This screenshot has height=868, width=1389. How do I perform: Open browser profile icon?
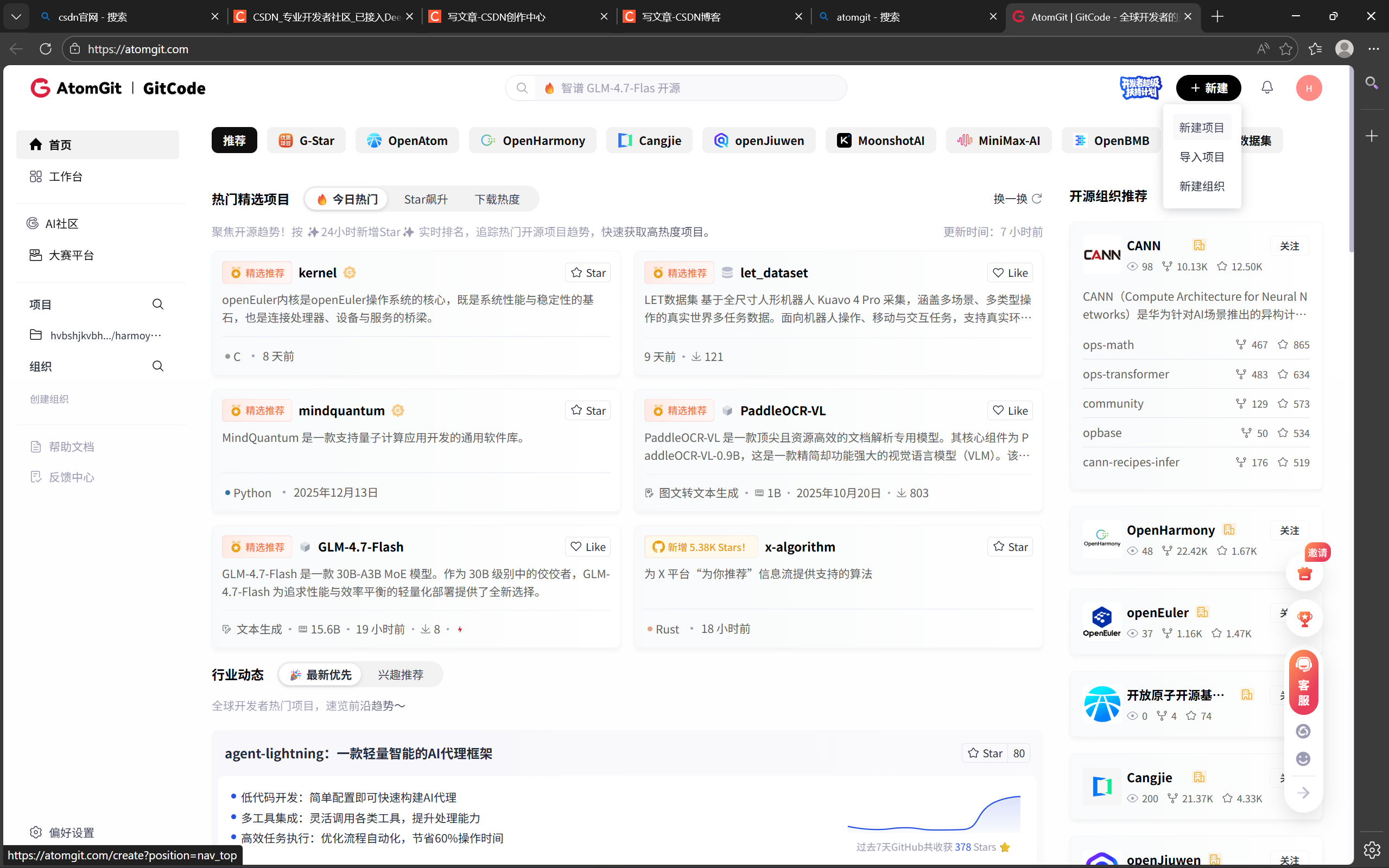(1344, 49)
